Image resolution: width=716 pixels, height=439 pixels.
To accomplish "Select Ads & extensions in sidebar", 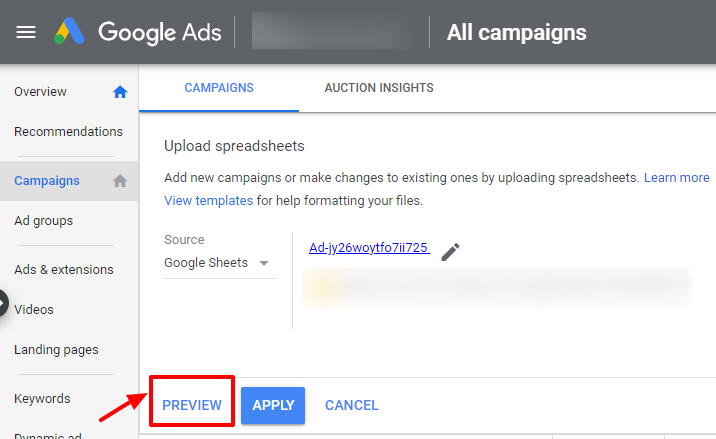I will click(63, 270).
